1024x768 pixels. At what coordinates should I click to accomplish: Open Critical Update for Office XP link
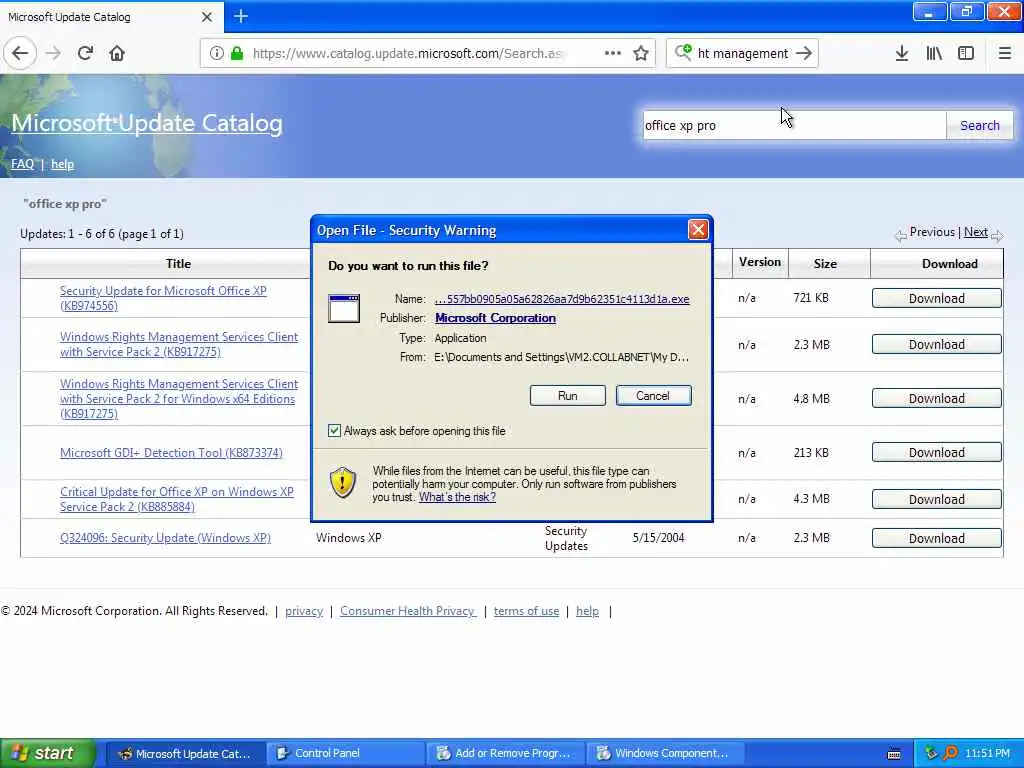point(176,499)
